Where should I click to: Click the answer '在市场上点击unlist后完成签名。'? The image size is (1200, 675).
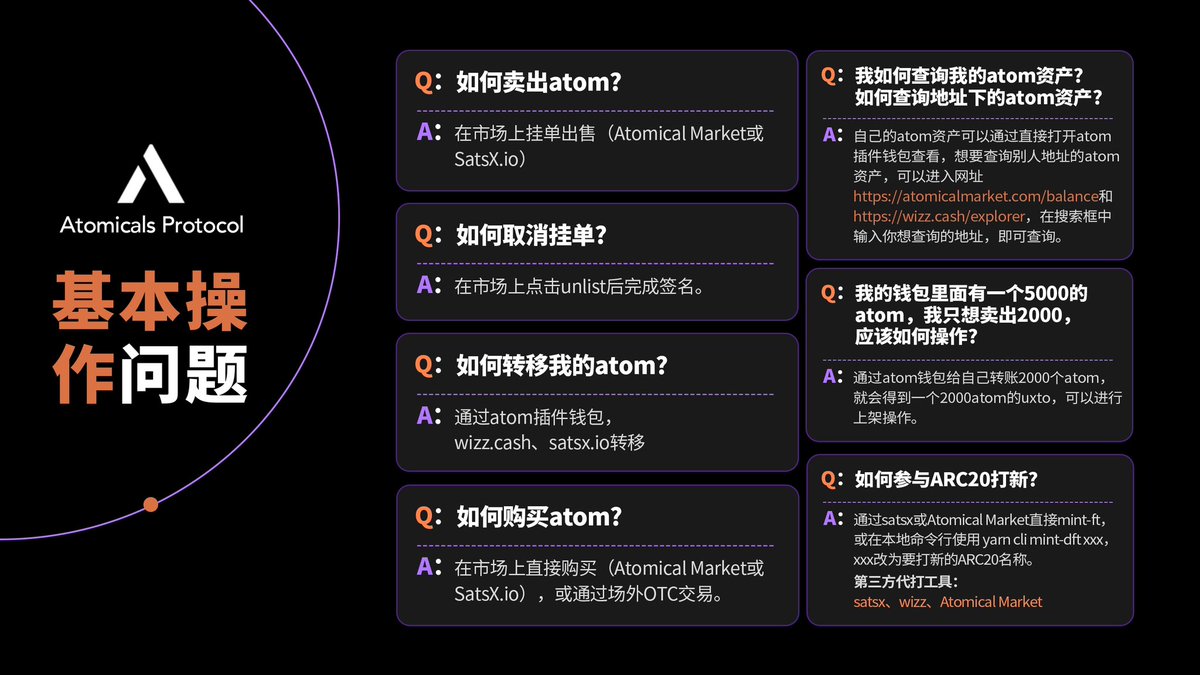pyautogui.click(x=581, y=287)
